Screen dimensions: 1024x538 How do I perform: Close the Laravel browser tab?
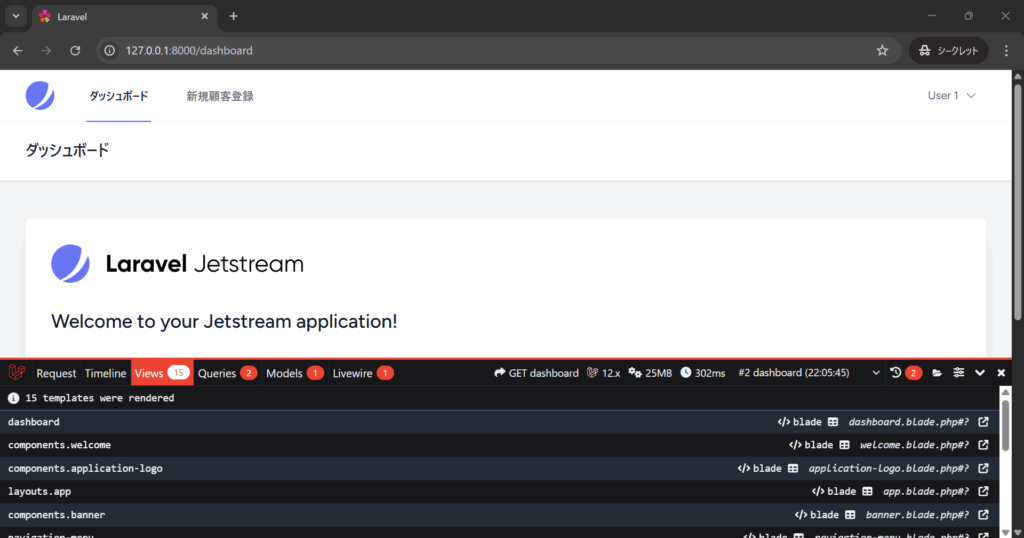[x=204, y=16]
